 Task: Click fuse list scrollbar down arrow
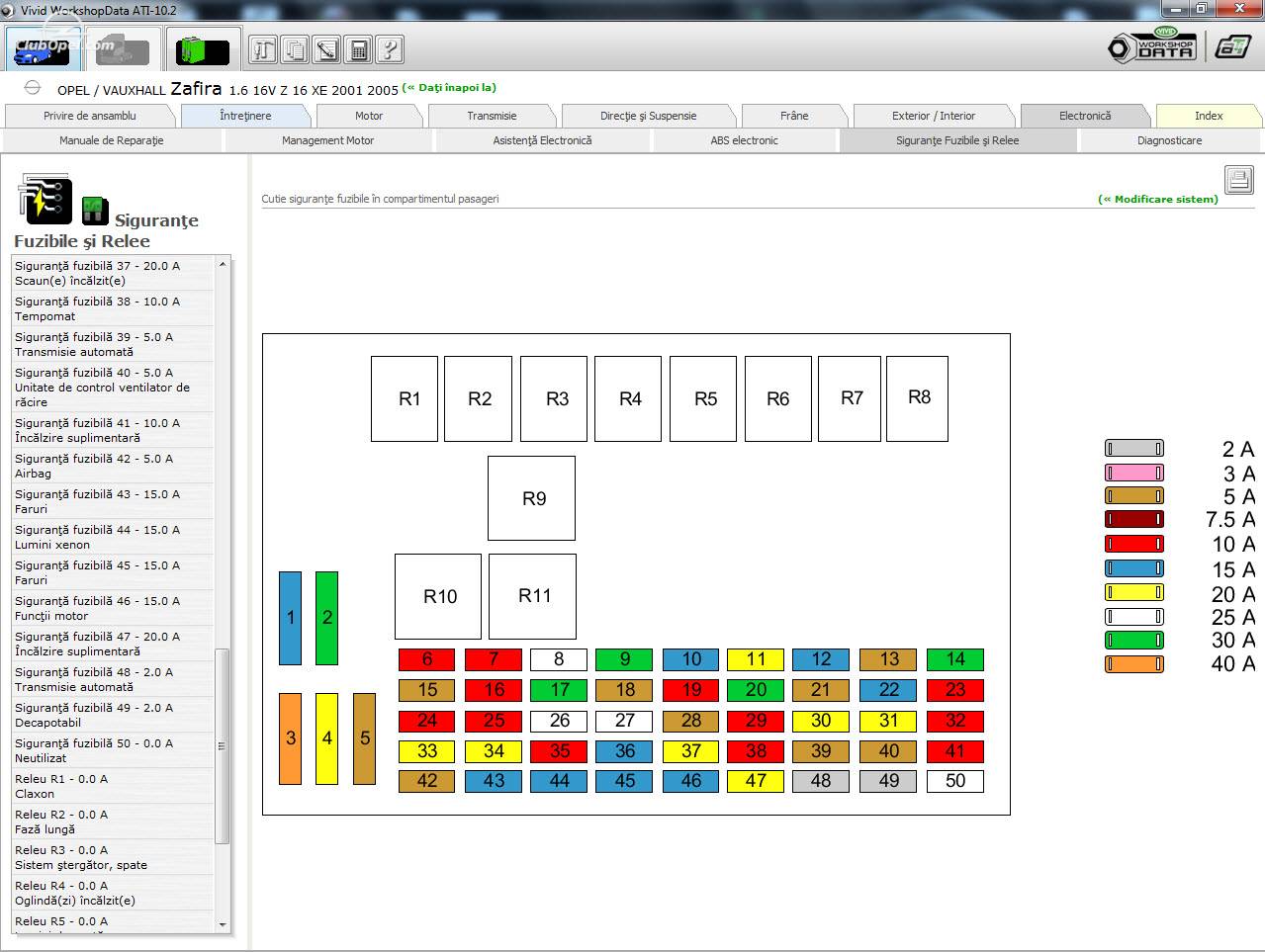[x=223, y=924]
